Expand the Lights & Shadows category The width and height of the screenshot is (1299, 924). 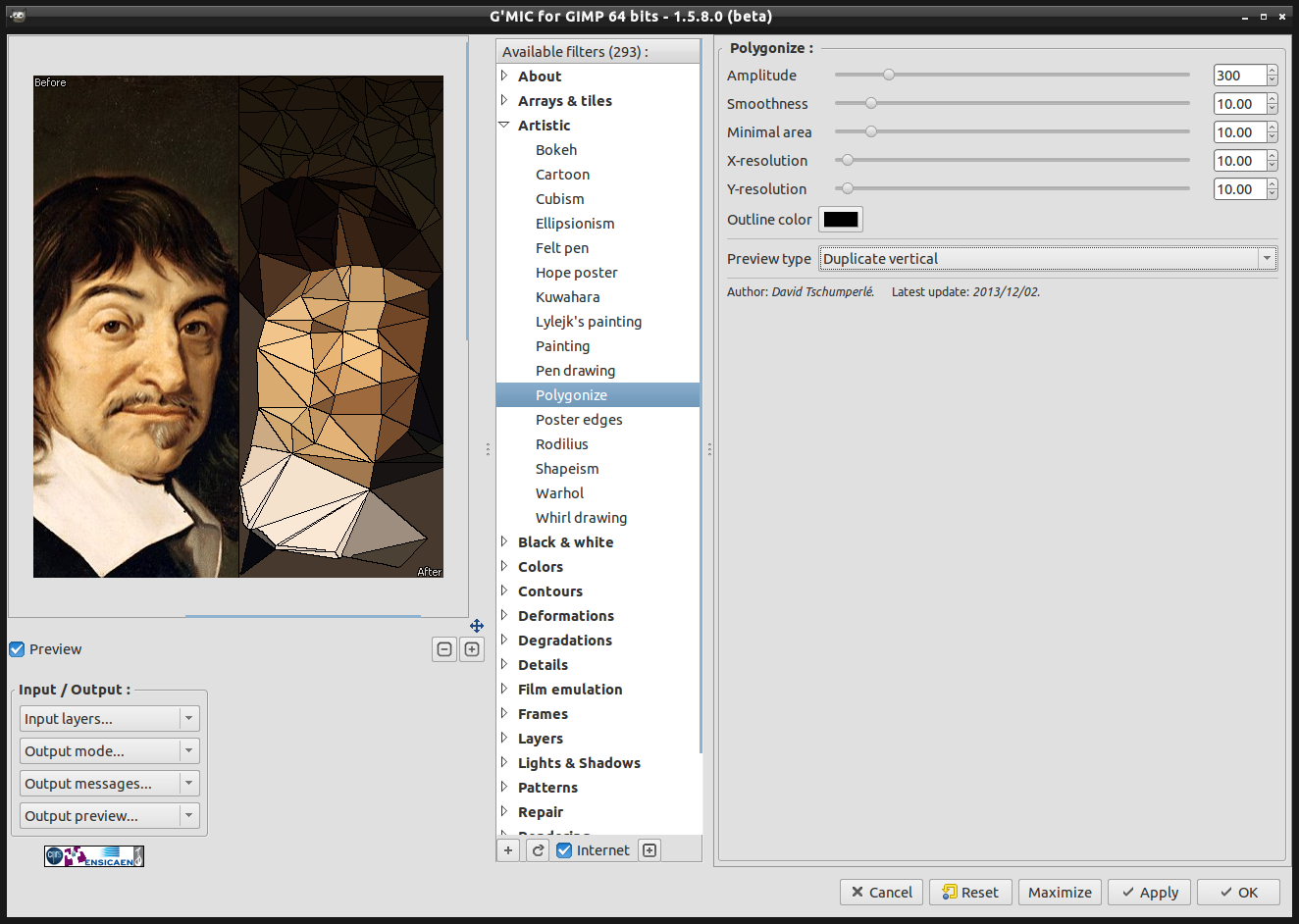(504, 762)
